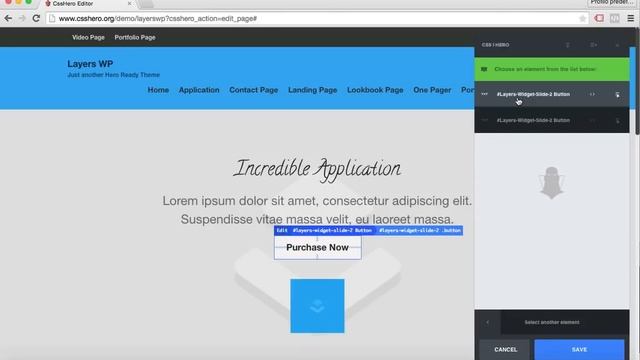The height and width of the screenshot is (360, 640).
Task: Click Select another element
Action: pos(552,322)
